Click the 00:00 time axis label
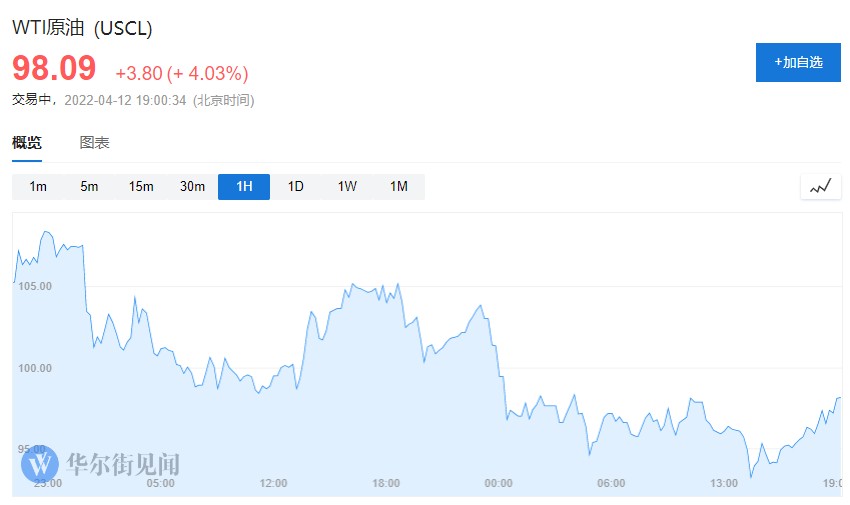 click(x=498, y=483)
